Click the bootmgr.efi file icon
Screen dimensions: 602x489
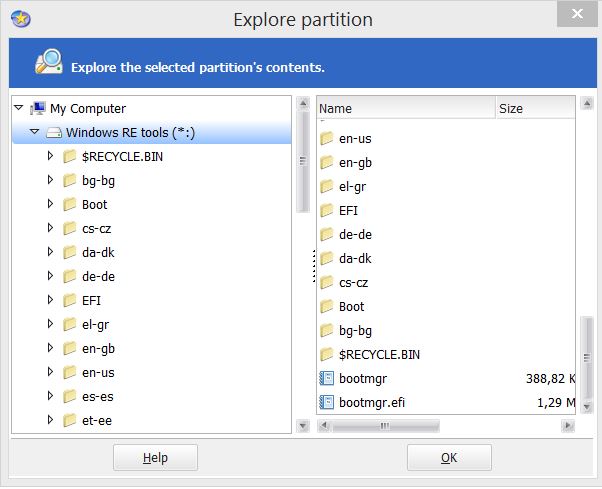(x=327, y=402)
